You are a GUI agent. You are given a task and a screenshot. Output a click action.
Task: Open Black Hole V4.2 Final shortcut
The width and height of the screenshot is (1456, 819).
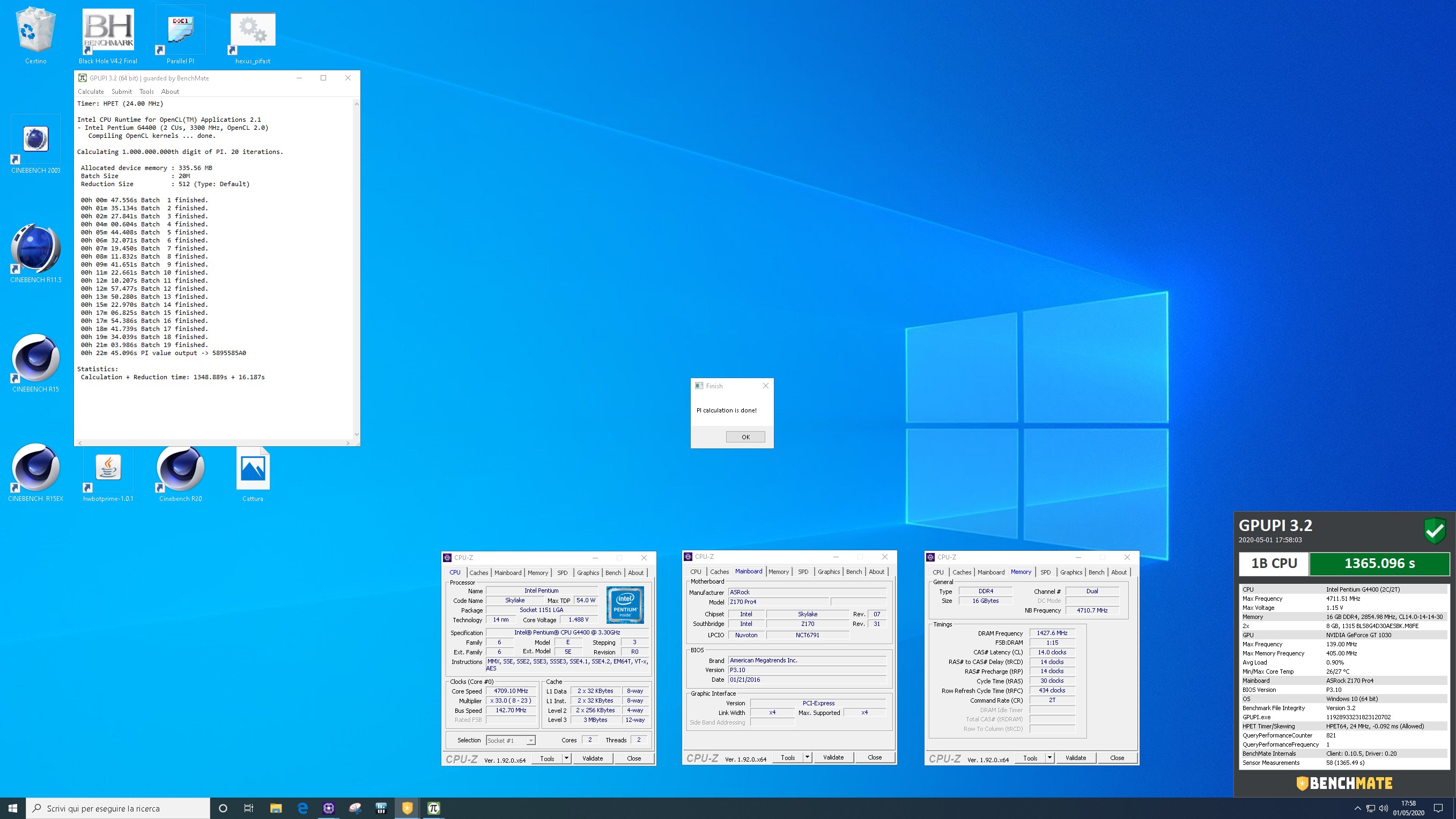pos(108,35)
